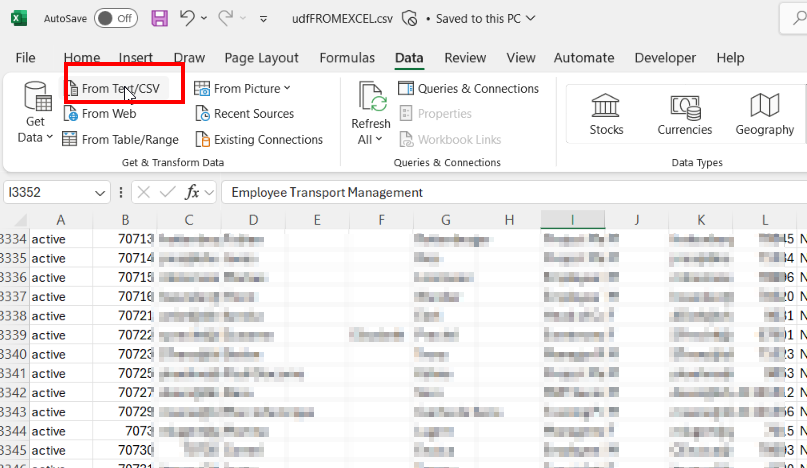The height and width of the screenshot is (468, 807).
Task: Open the Page Layout tab
Action: tap(261, 58)
